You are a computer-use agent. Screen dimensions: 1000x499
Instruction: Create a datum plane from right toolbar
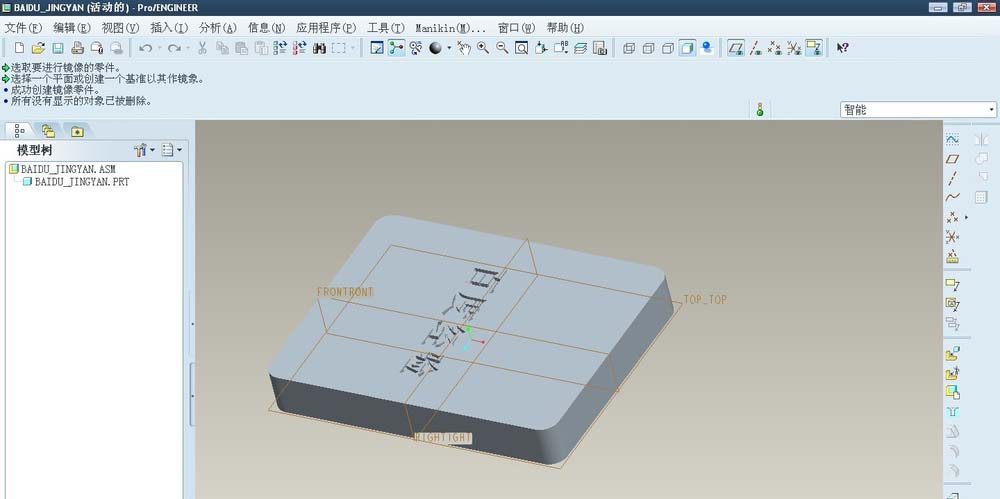[952, 158]
